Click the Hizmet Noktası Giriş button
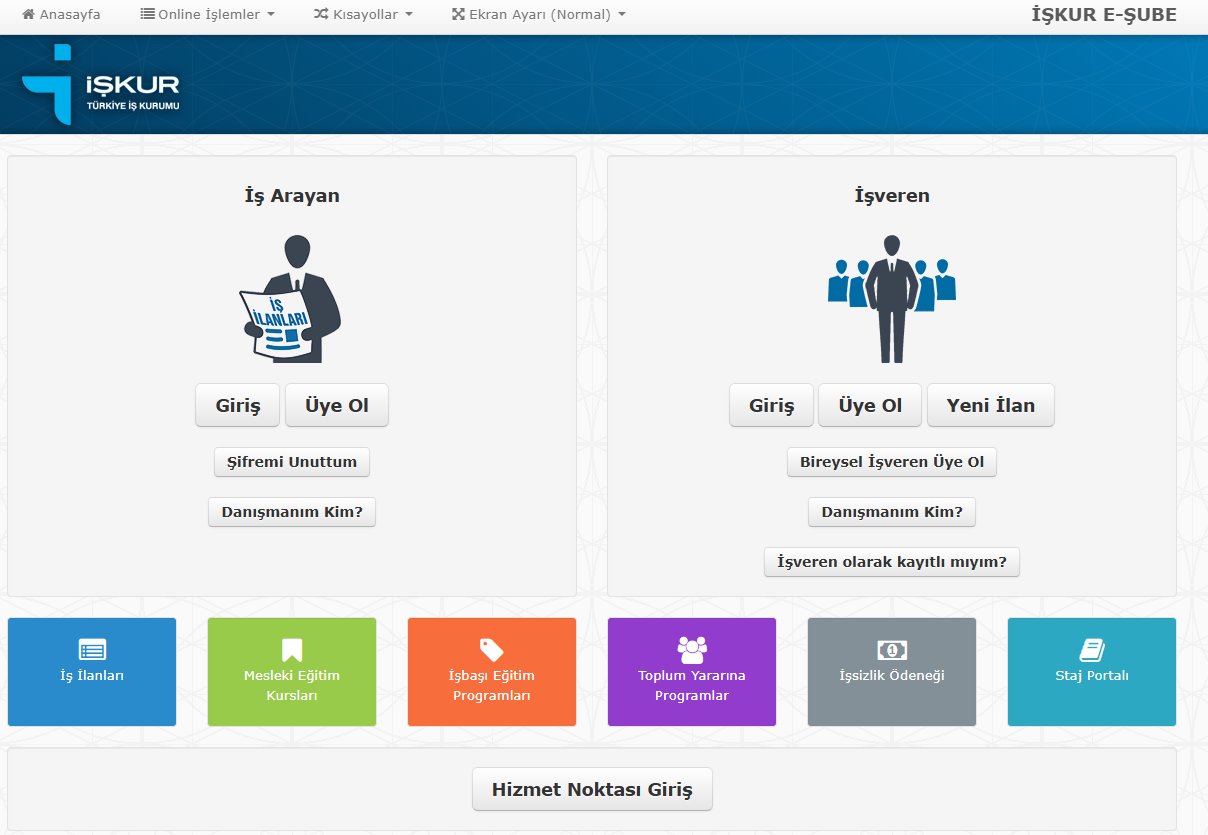The image size is (1208, 835). (x=592, y=789)
